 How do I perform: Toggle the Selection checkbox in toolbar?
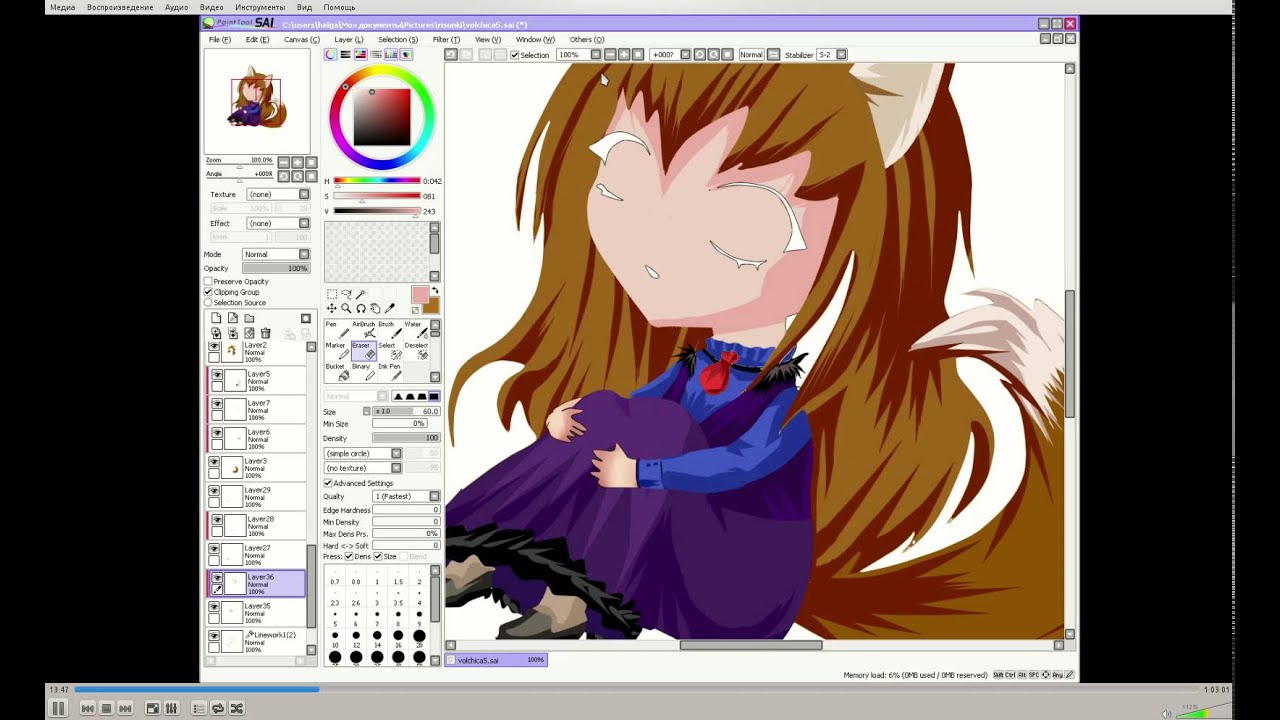[x=515, y=55]
